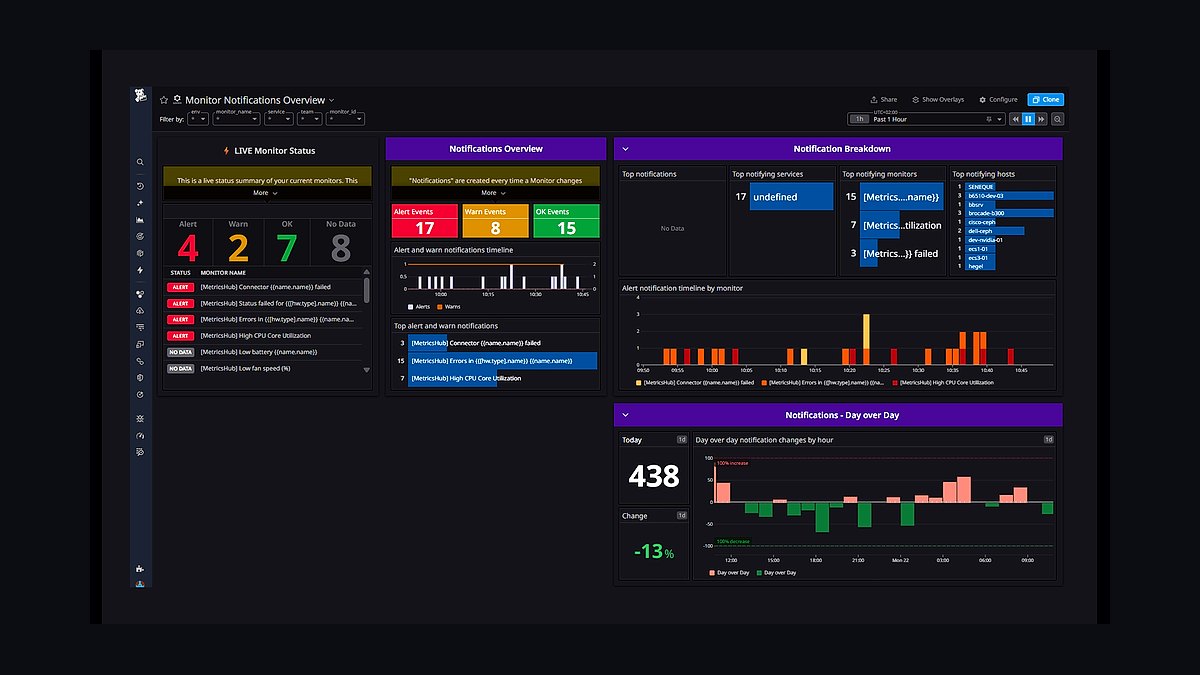Click the Today value 438
Viewport: 1200px width, 675px height.
654,476
